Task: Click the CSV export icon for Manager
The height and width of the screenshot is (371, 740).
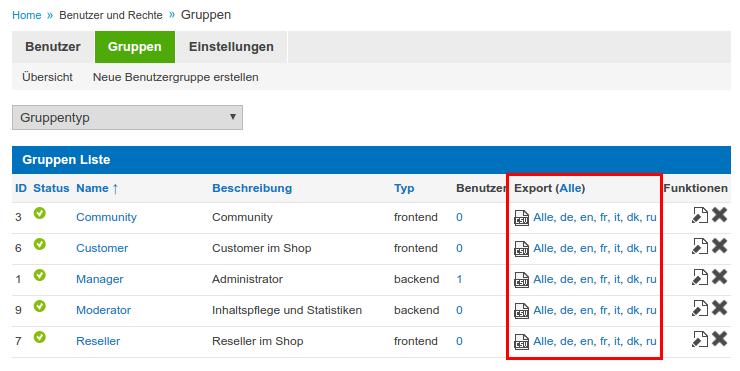Action: tap(521, 279)
